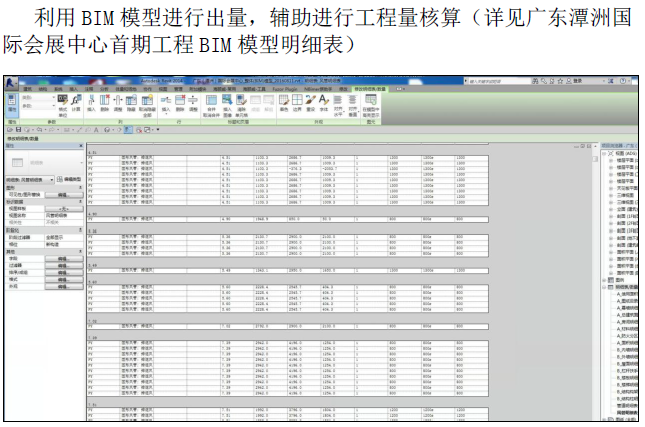
Task: Click Unhide All (取消隐藏全部) icon
Action: click(x=147, y=105)
